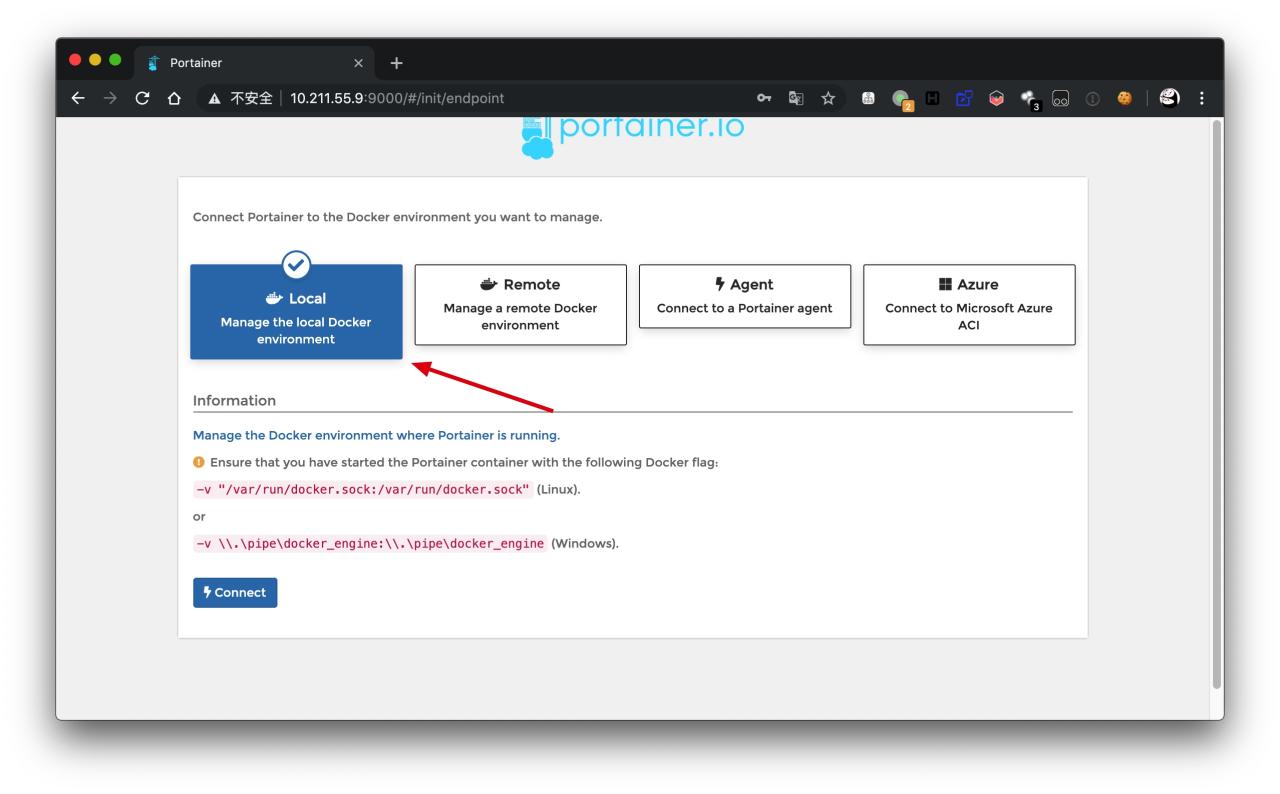
Task: Click the translate page icon
Action: click(x=796, y=98)
